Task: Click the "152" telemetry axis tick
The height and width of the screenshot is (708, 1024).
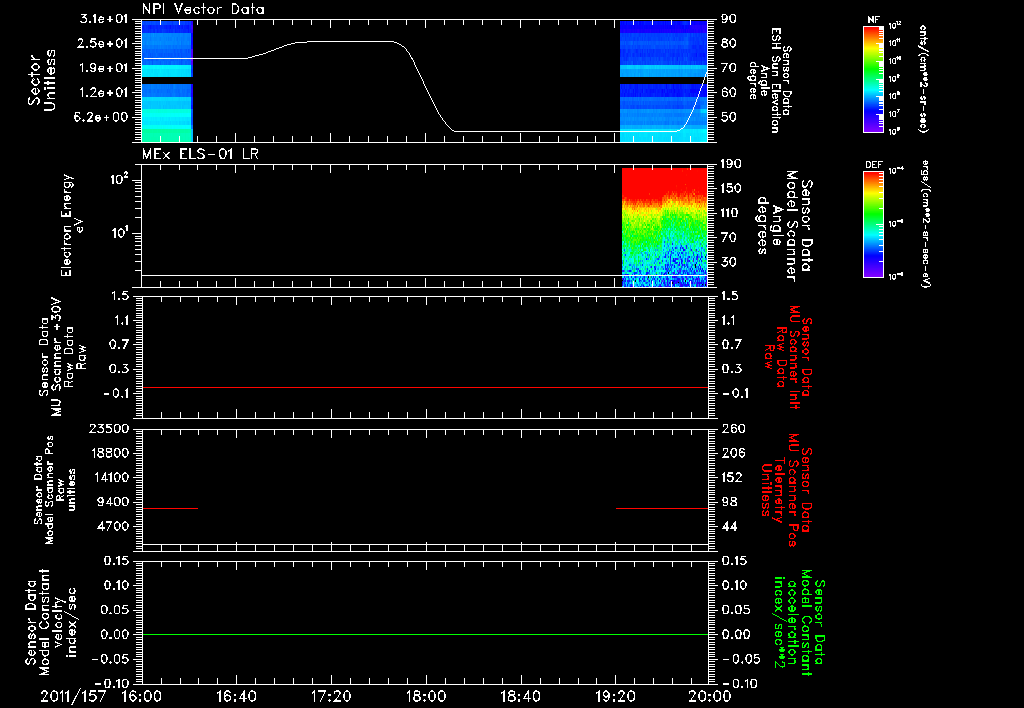Action: coord(733,477)
